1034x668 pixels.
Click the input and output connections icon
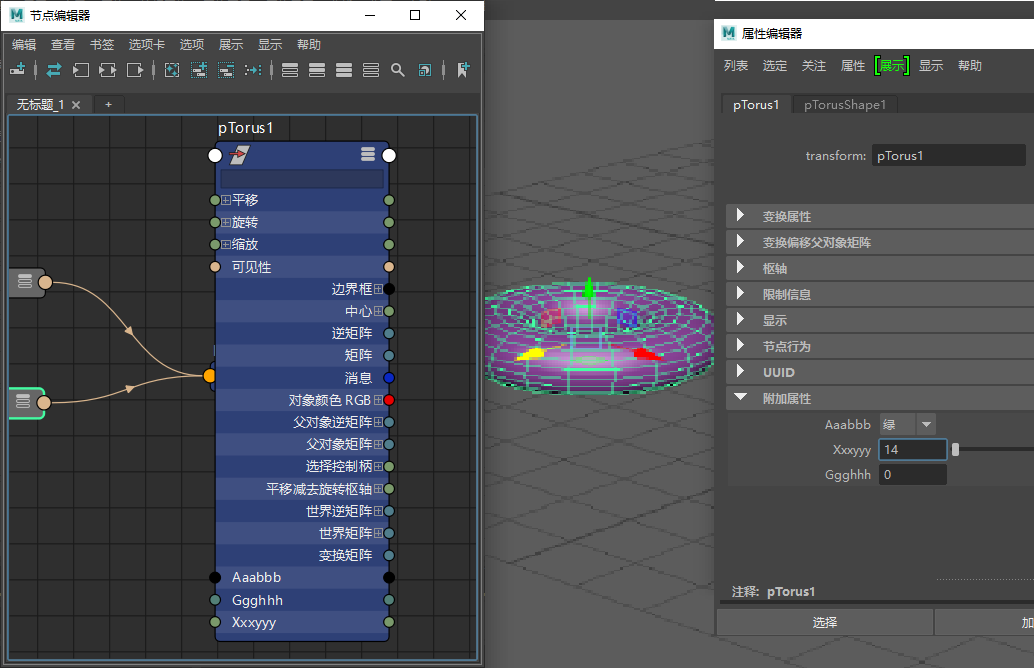click(x=54, y=69)
